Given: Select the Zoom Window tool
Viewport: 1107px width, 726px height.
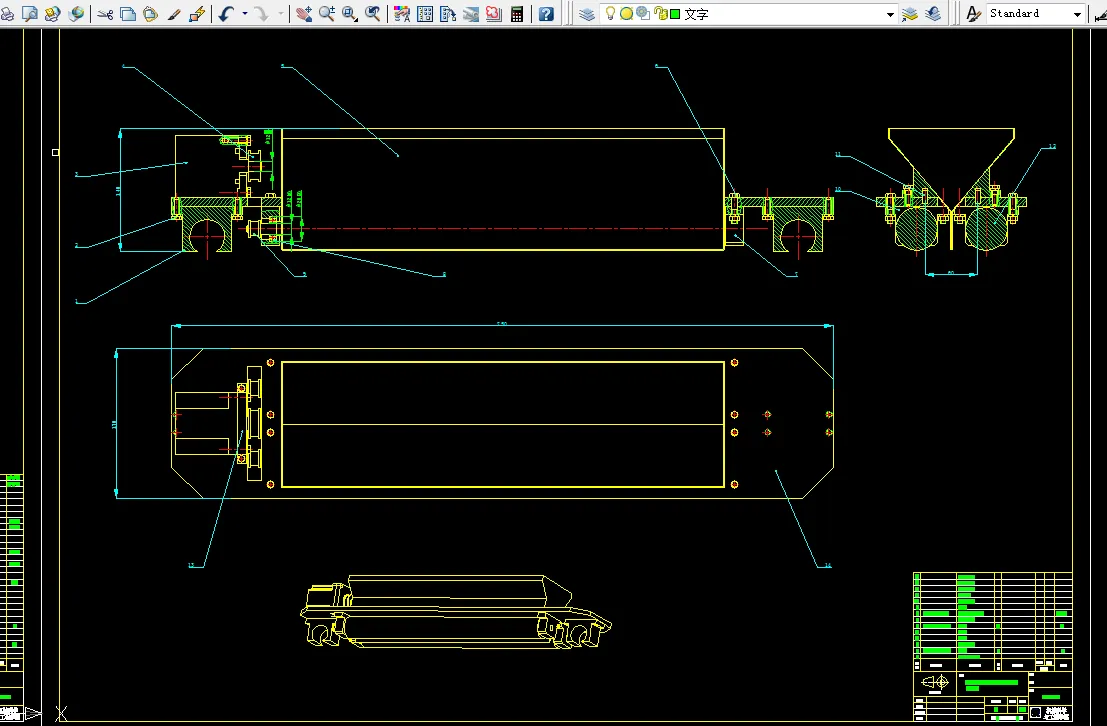Looking at the screenshot, I should point(349,13).
